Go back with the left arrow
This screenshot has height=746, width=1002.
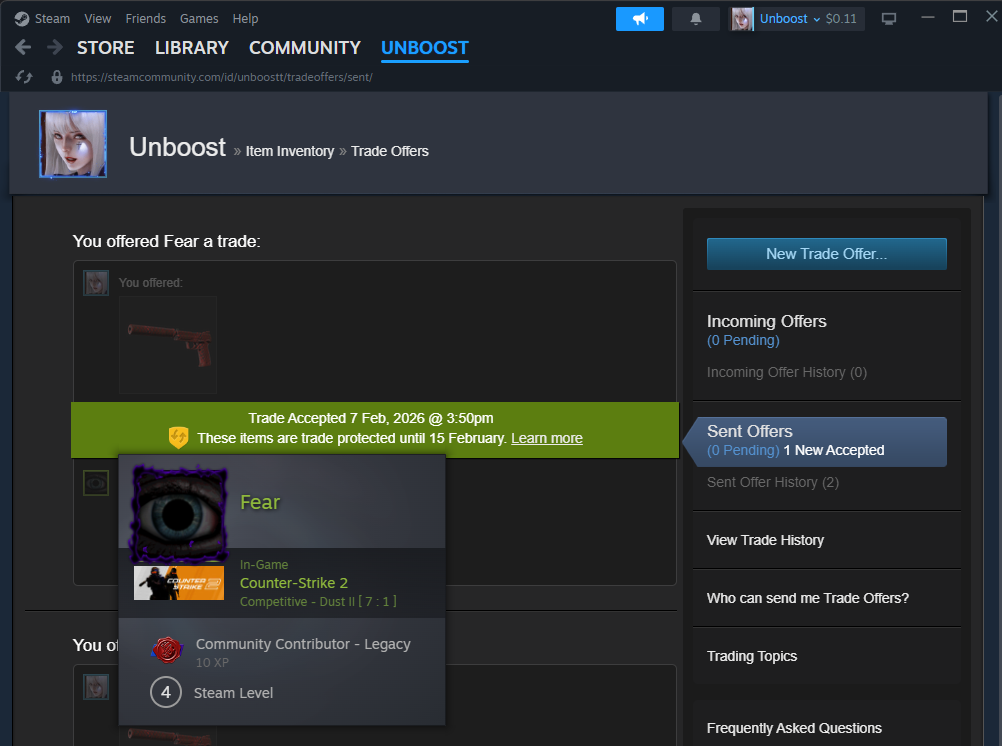pyautogui.click(x=23, y=47)
